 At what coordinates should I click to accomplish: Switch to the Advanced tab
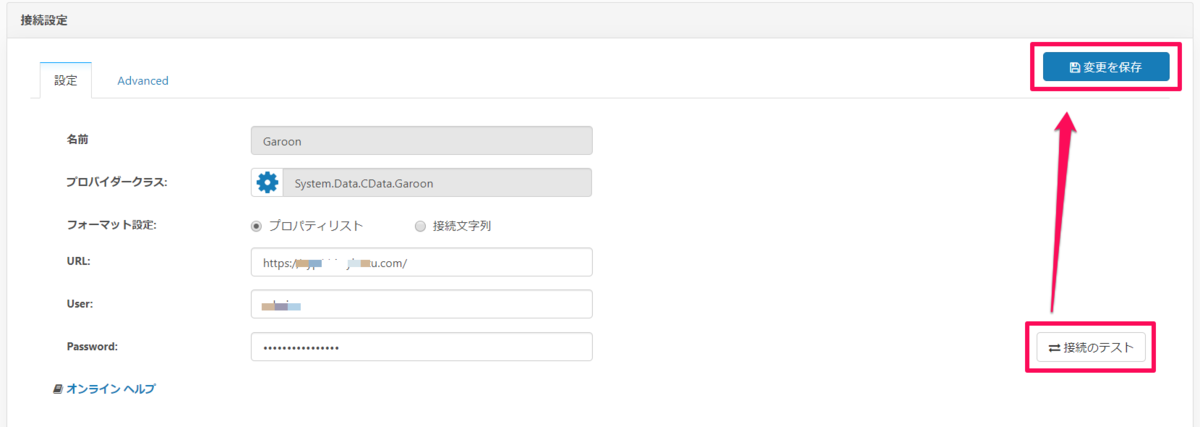click(143, 81)
